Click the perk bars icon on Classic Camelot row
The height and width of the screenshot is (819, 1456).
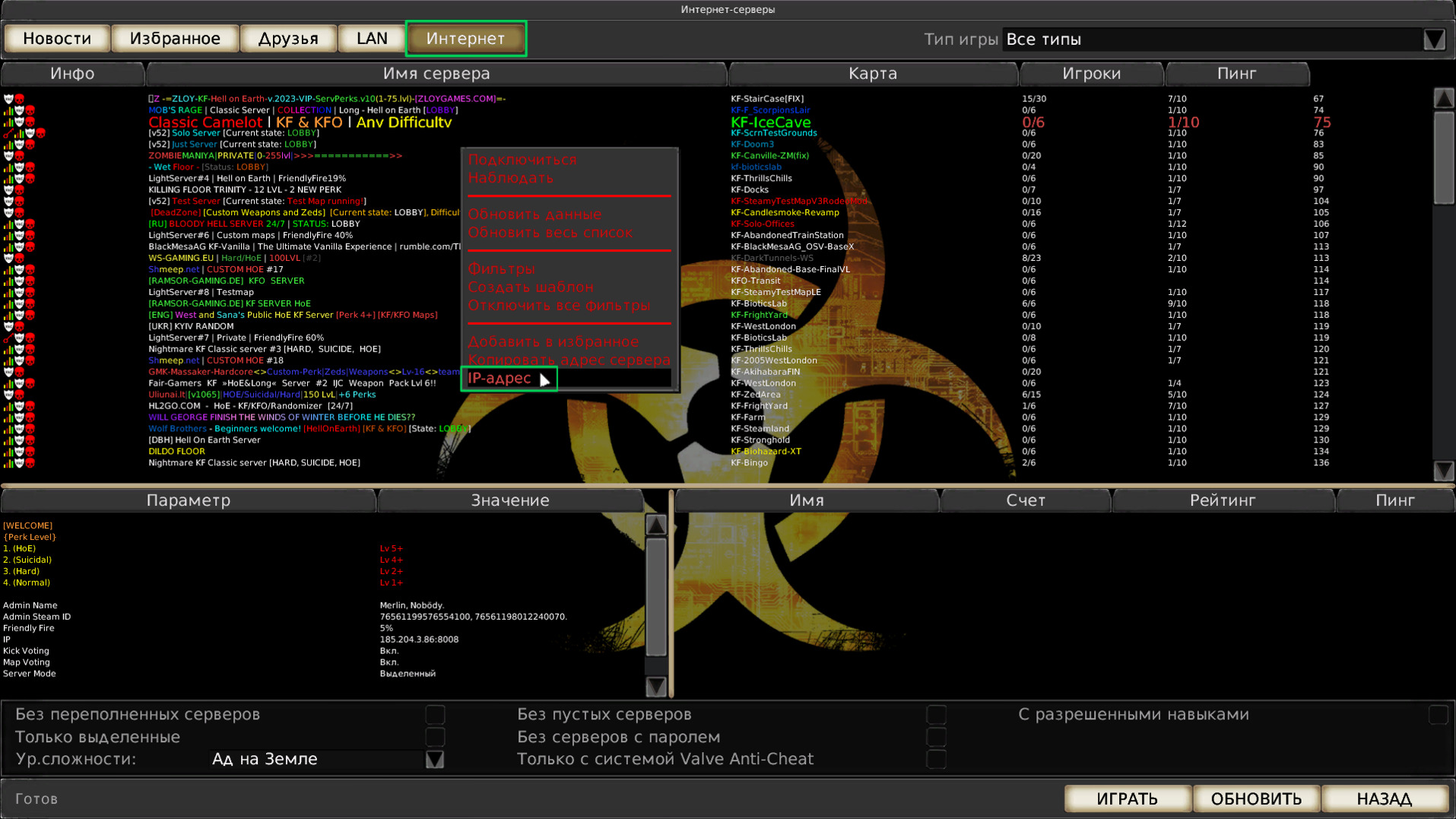point(8,122)
